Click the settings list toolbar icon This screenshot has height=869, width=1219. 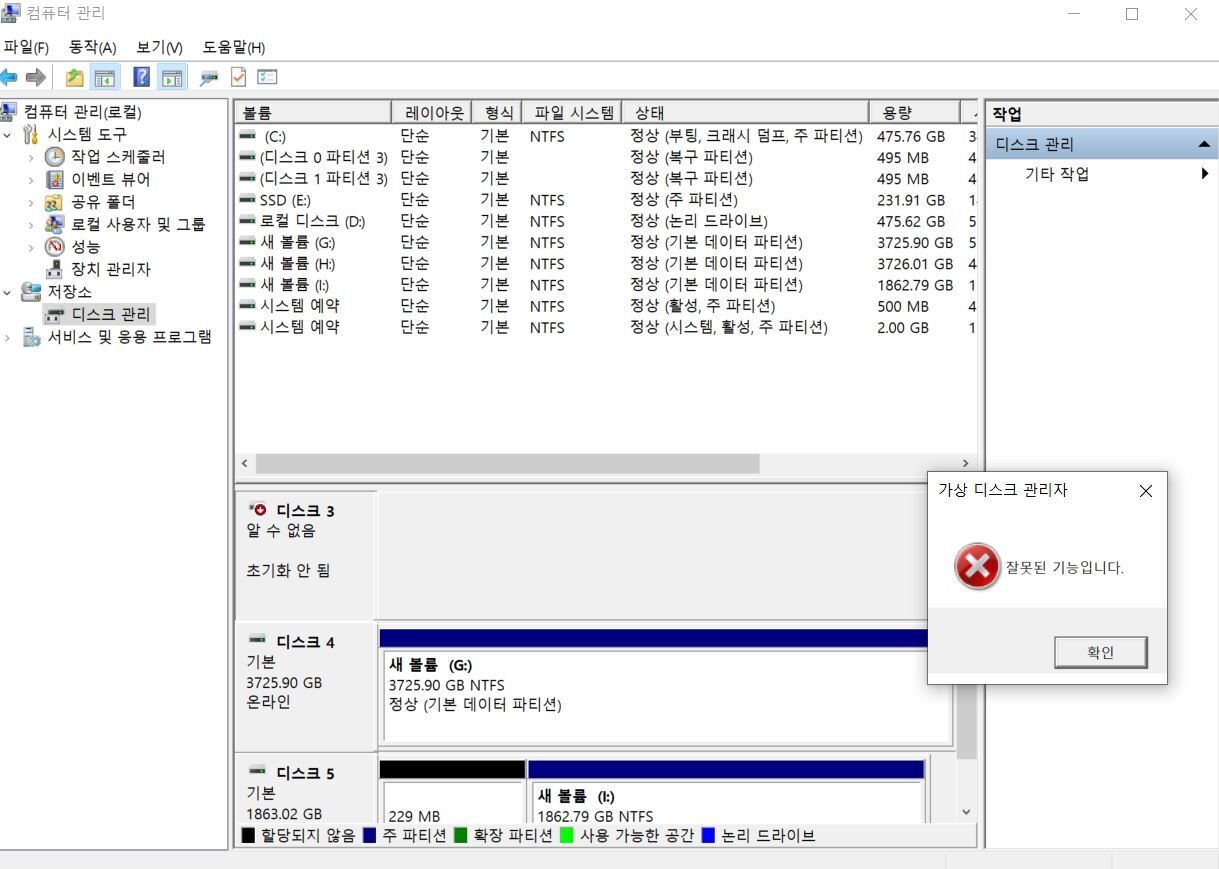click(x=267, y=77)
